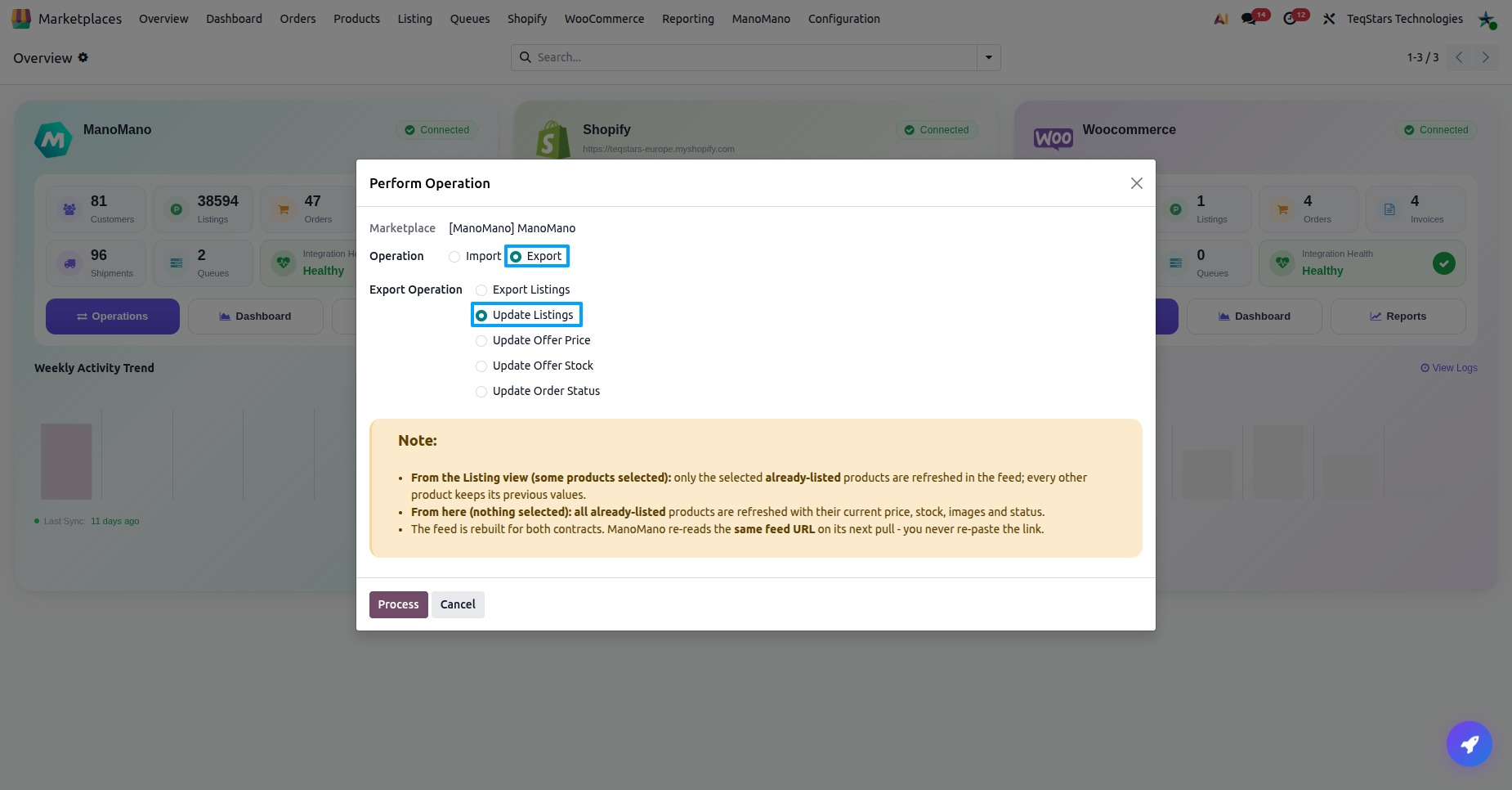The height and width of the screenshot is (790, 1512).
Task: Expand the search options dropdown arrow
Action: coord(989,57)
